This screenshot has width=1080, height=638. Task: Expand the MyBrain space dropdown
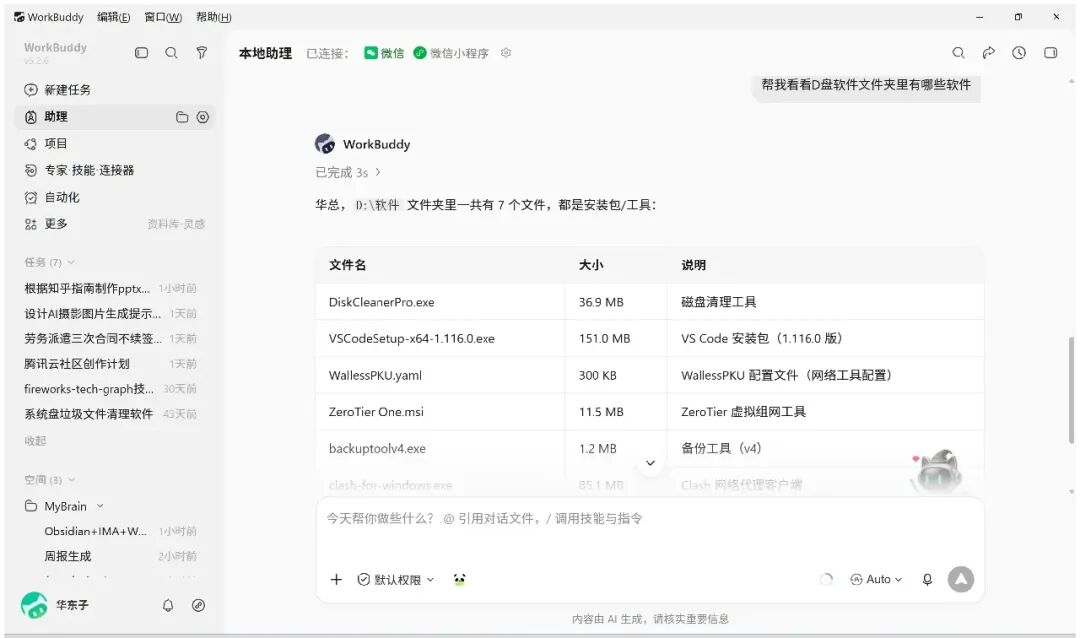(101, 506)
